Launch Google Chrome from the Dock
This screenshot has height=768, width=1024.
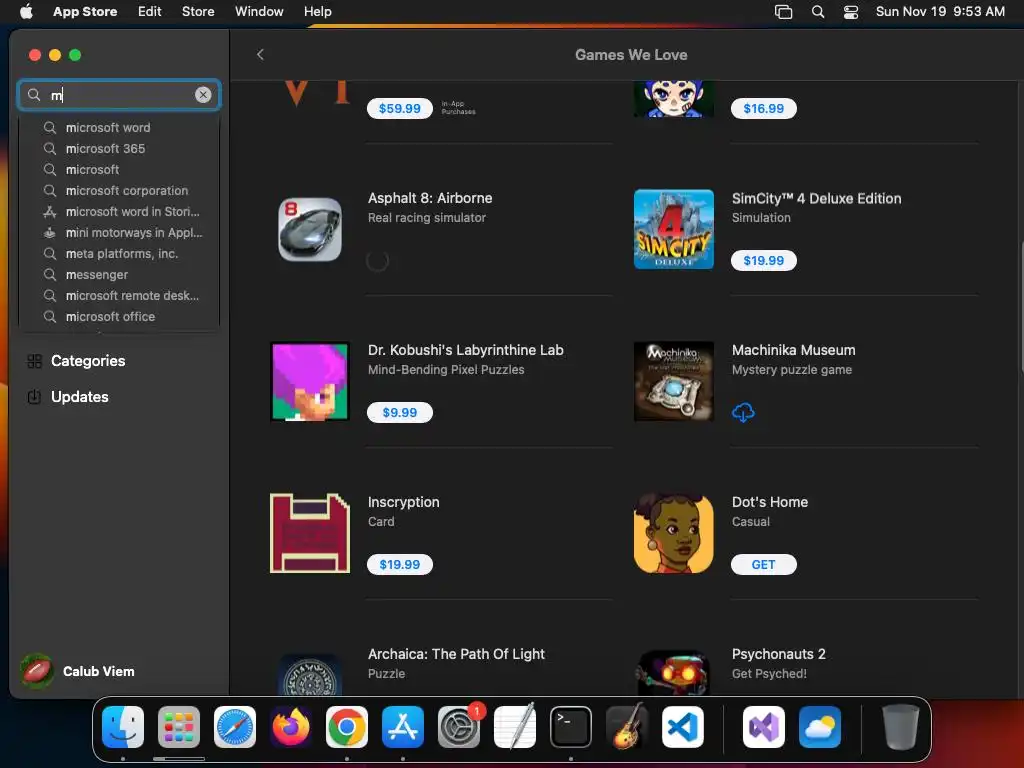pos(347,727)
